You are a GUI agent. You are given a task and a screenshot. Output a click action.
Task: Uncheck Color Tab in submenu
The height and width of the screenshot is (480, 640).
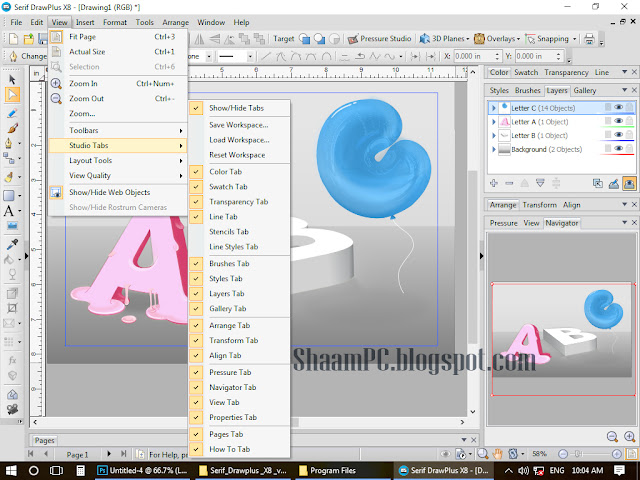239,172
